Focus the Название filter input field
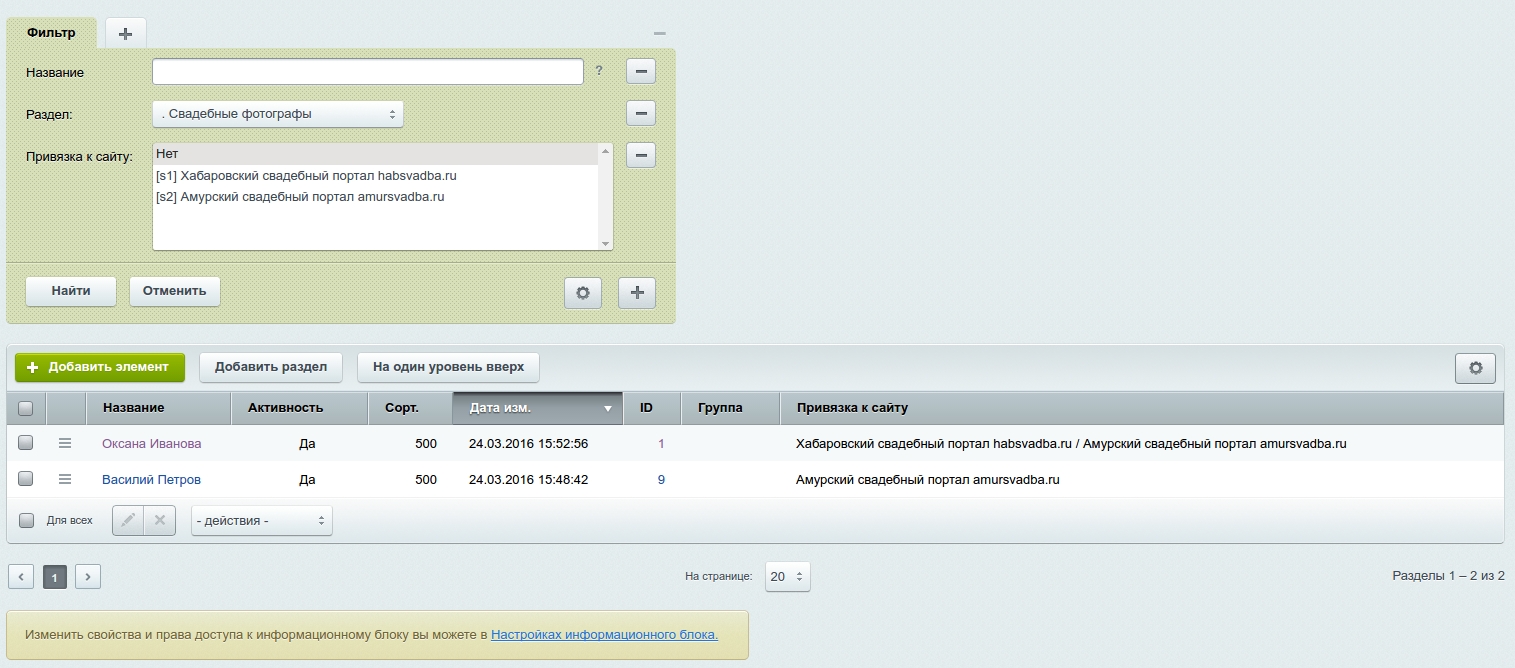The image size is (1515, 668). (368, 72)
